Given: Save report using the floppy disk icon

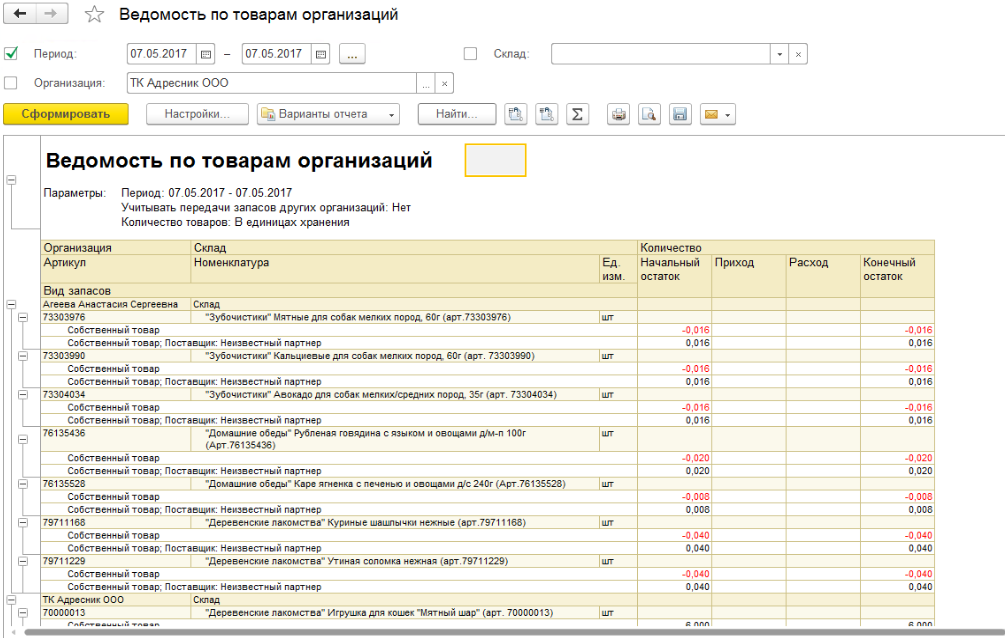Looking at the screenshot, I should (x=680, y=114).
